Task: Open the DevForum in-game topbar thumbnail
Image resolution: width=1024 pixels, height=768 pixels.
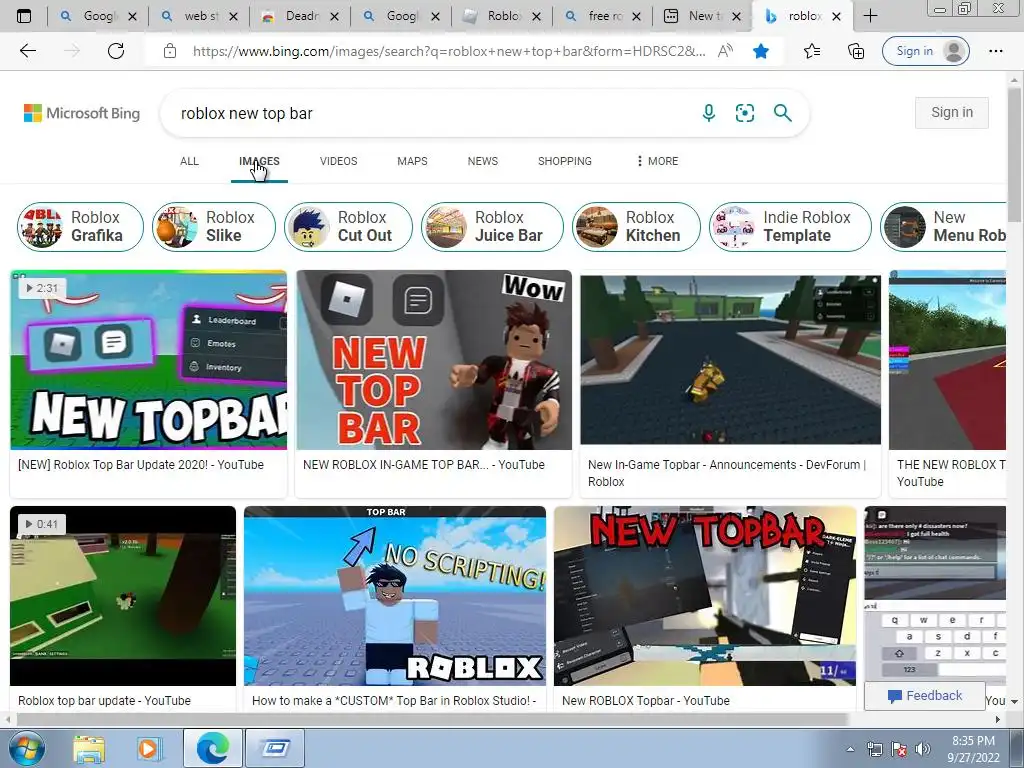Action: pos(730,359)
